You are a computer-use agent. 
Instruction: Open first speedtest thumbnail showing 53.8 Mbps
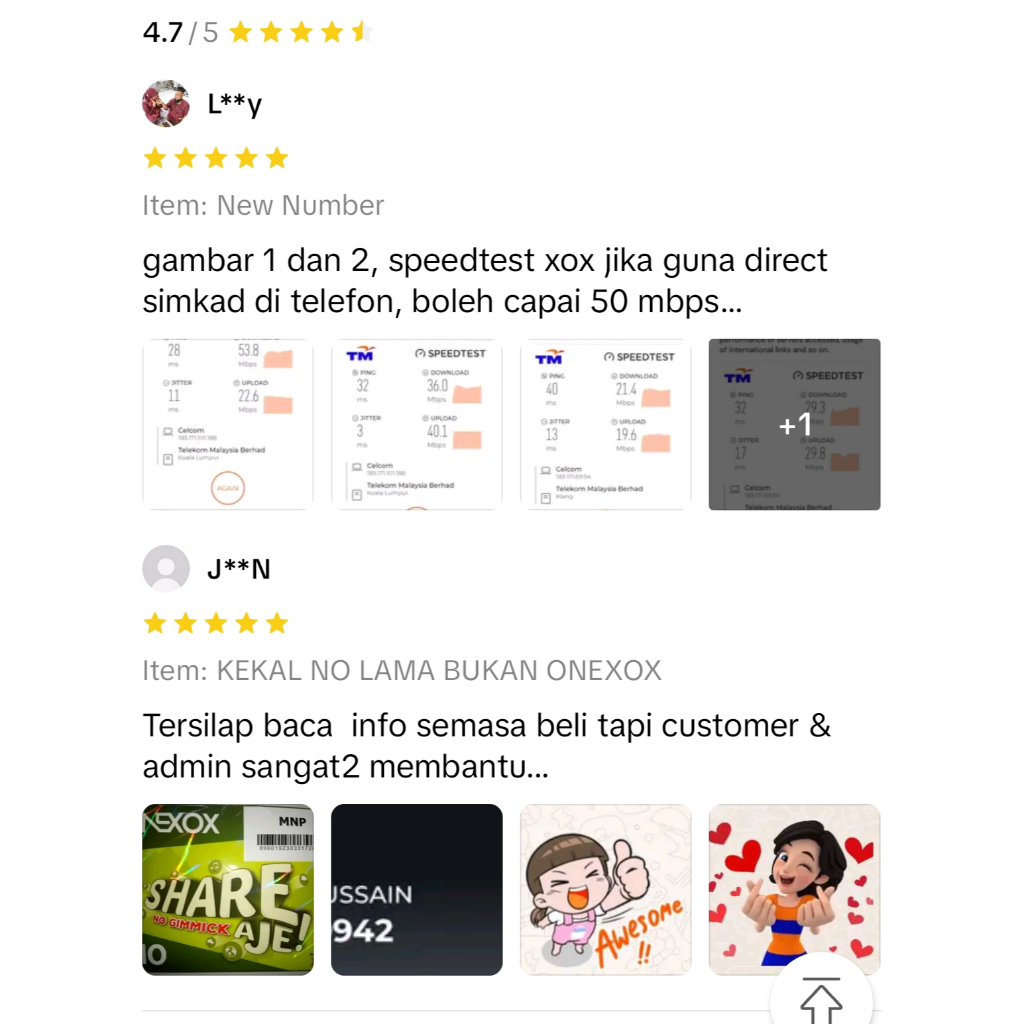(x=228, y=424)
